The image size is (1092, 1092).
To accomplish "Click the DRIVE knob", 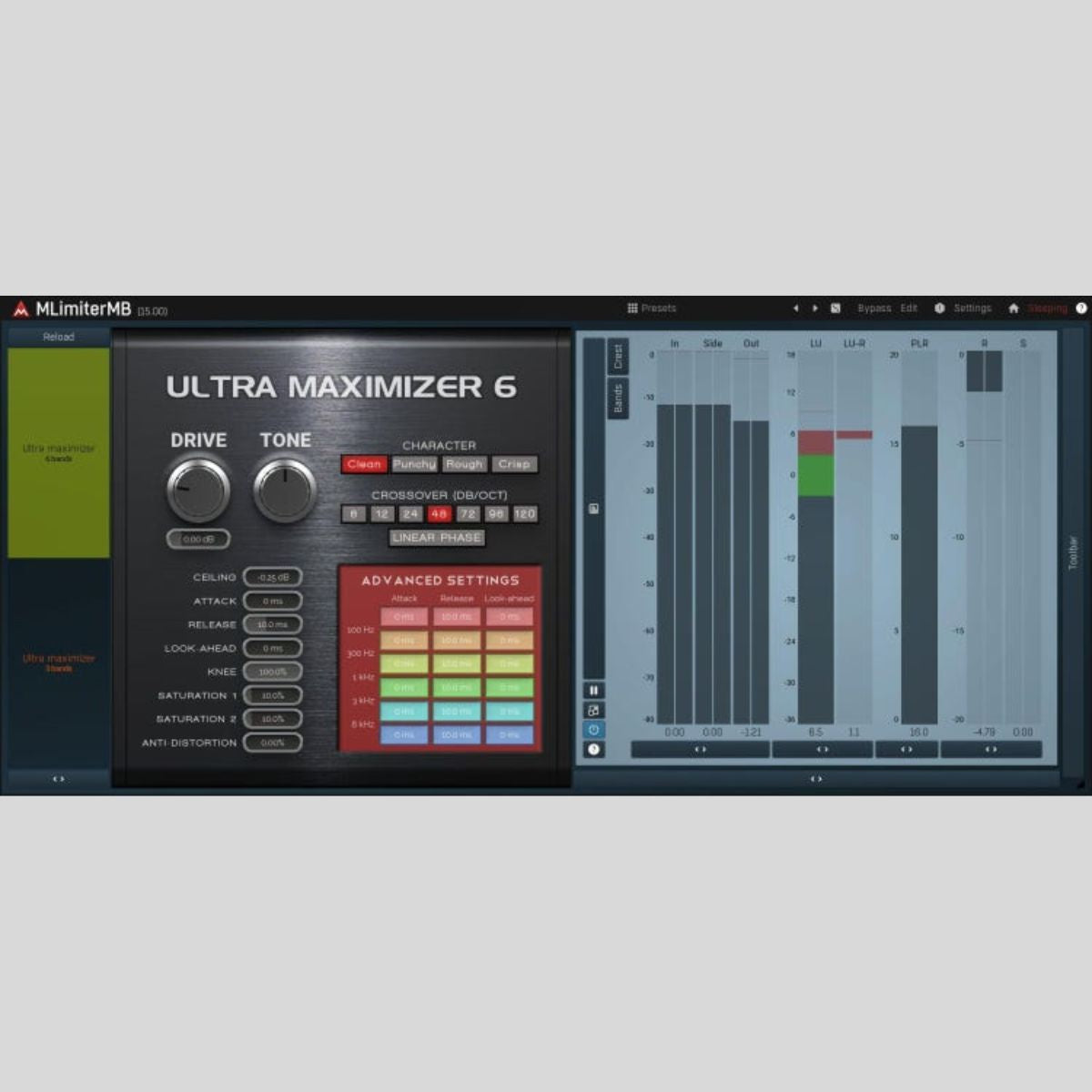I will [198, 490].
